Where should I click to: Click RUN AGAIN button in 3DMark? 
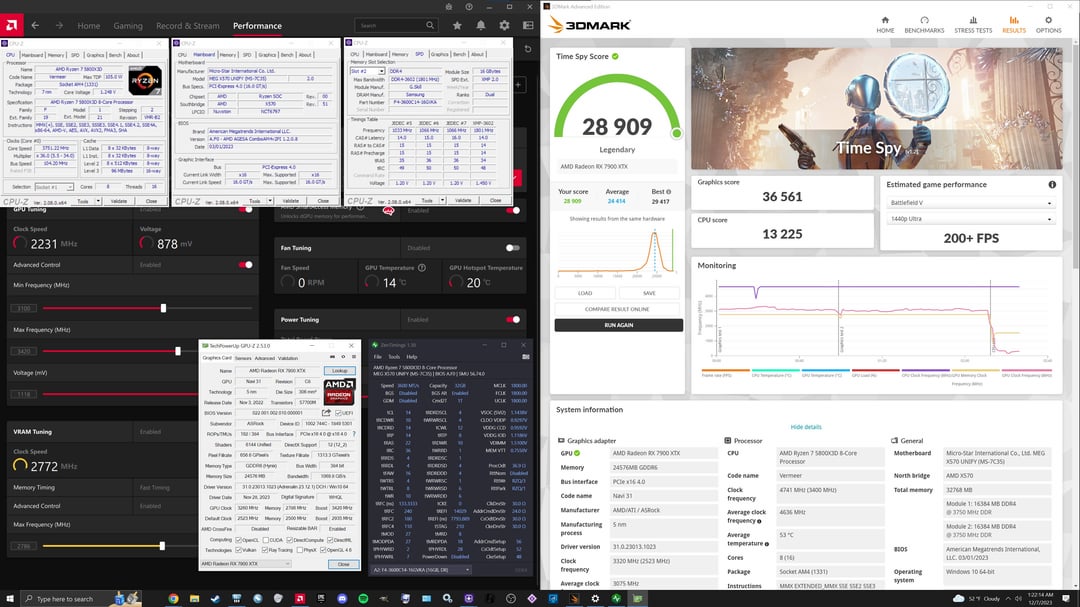619,325
